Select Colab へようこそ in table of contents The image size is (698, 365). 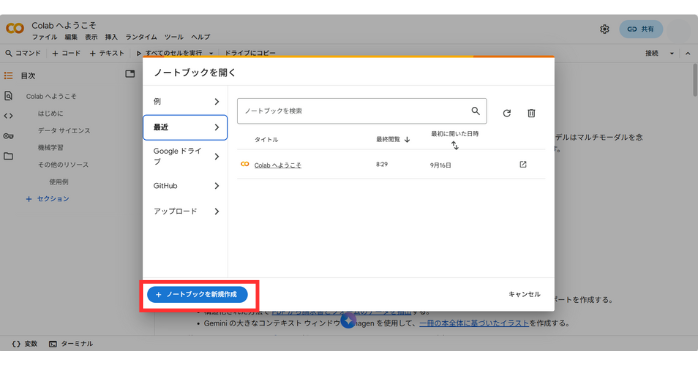click(51, 96)
